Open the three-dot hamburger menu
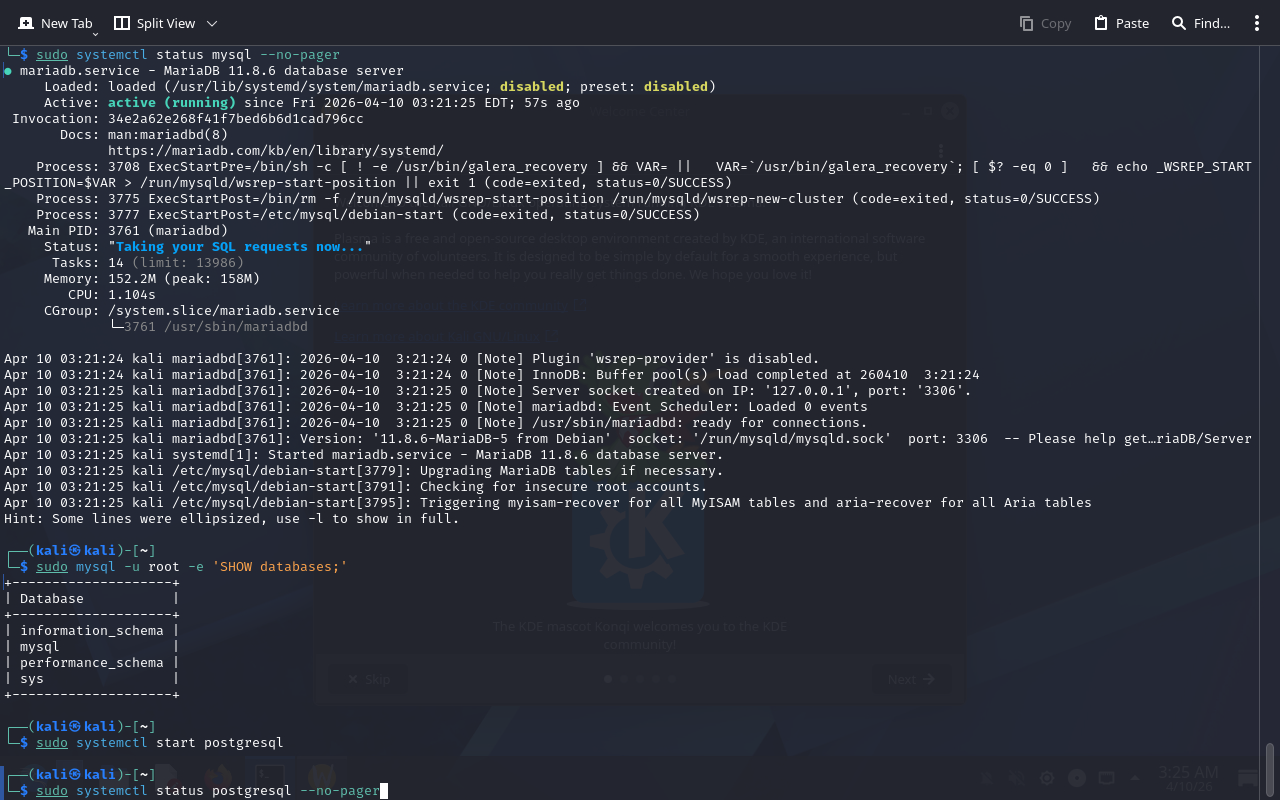This screenshot has width=1280, height=800. tap(1257, 23)
